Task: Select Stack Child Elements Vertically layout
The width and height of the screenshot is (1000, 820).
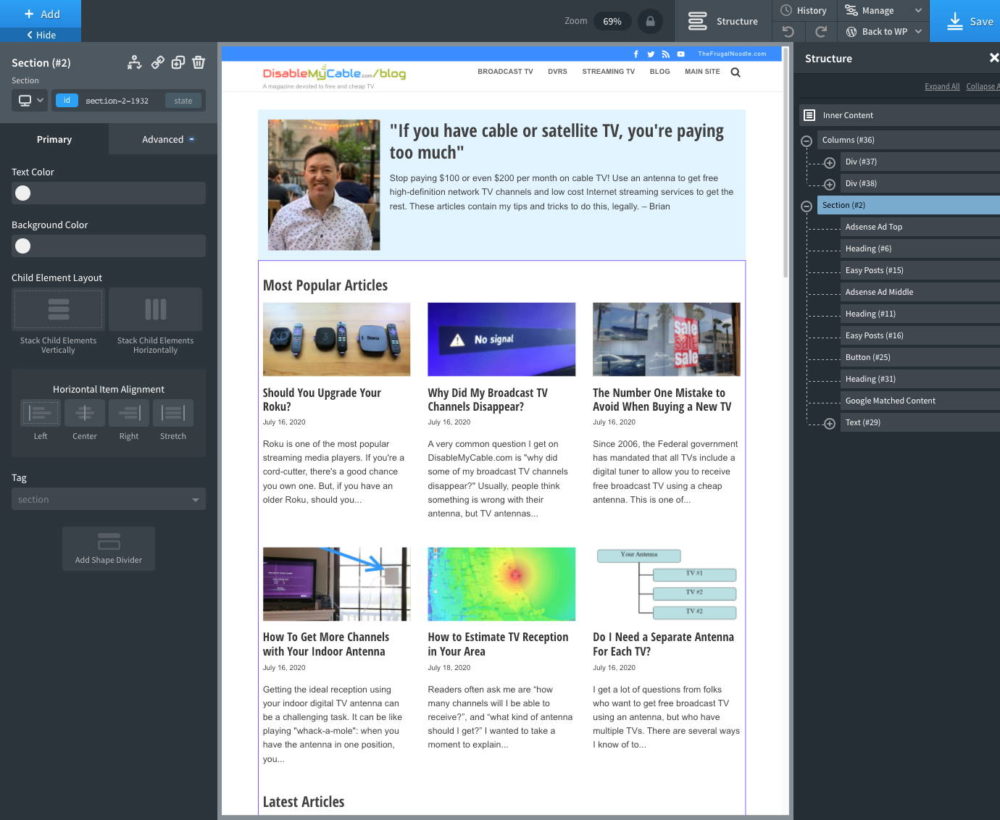Action: pos(58,309)
